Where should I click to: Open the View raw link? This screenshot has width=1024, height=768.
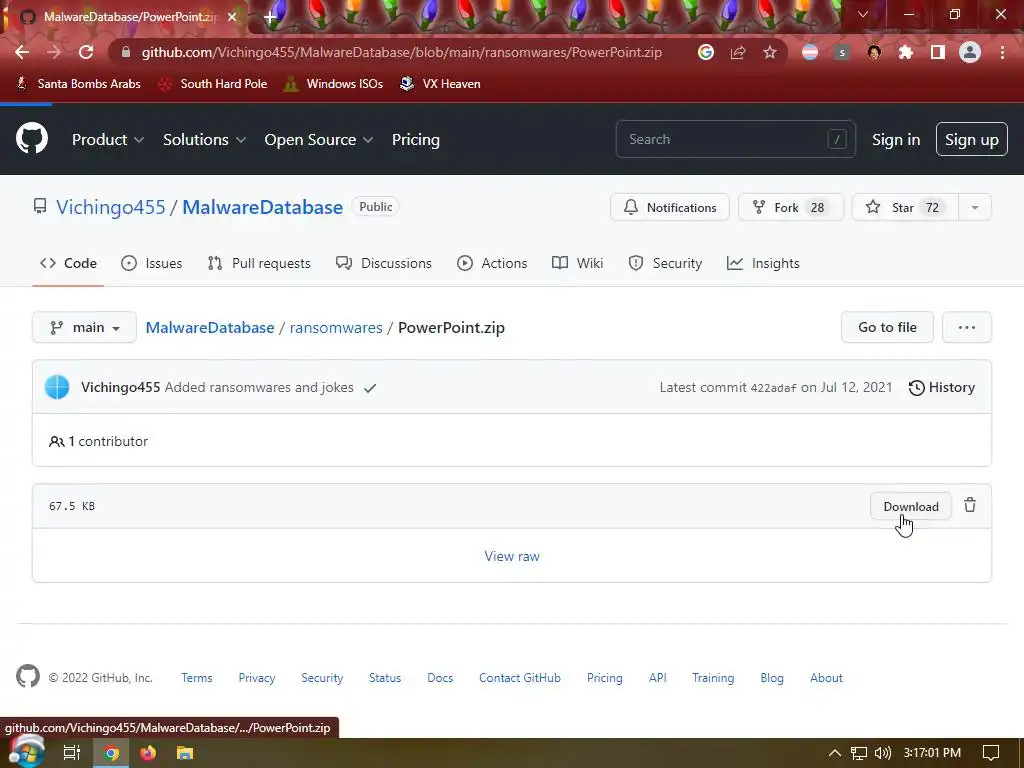pyautogui.click(x=512, y=556)
